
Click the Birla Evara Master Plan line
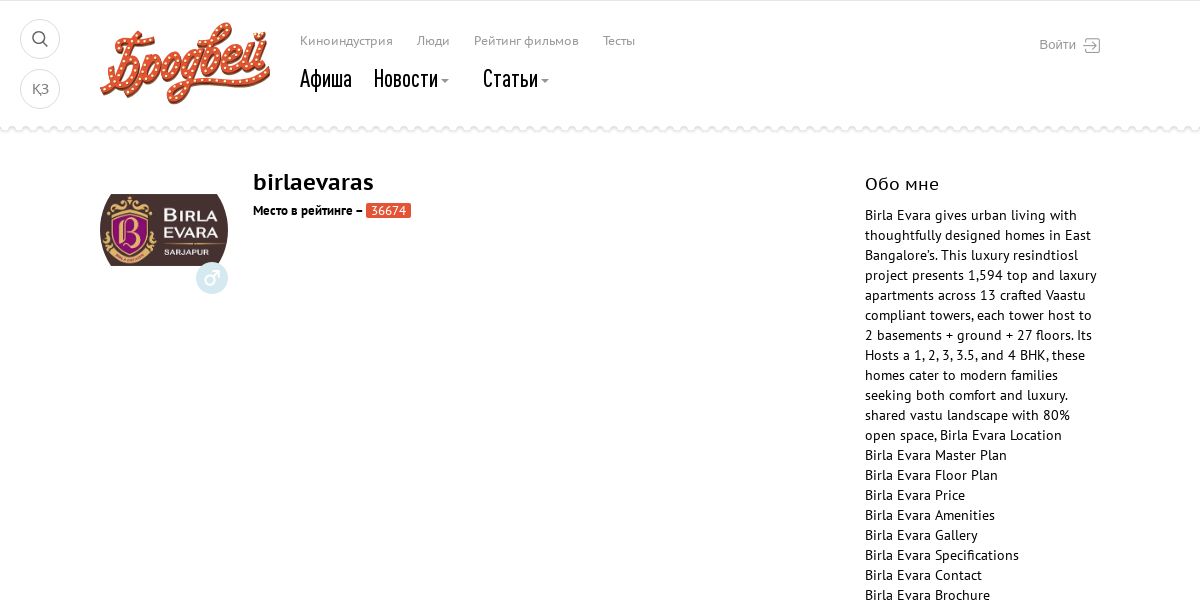[x=936, y=455]
